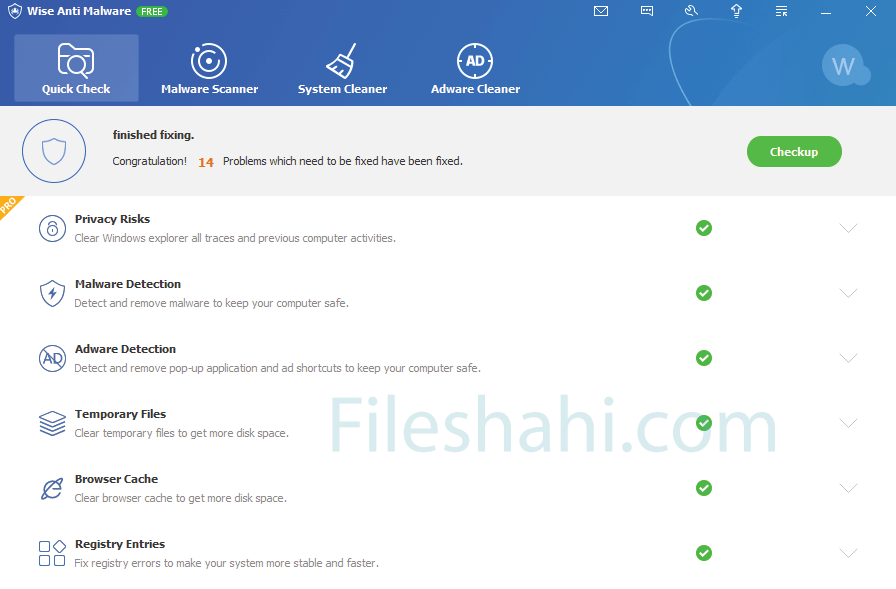The image size is (896, 589).
Task: Close the Wise Anti Malware window
Action: coord(870,11)
